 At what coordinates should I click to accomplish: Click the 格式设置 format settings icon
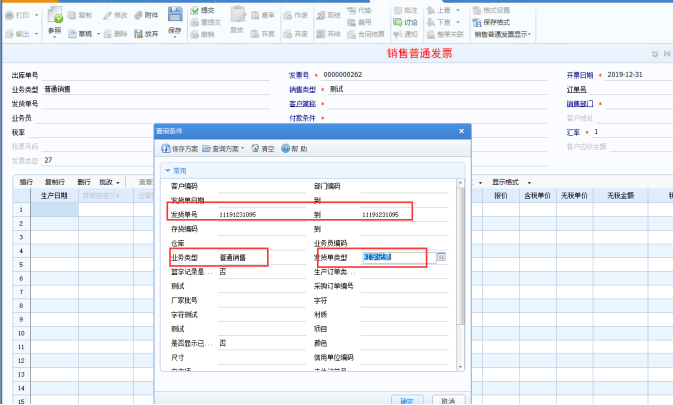point(476,10)
